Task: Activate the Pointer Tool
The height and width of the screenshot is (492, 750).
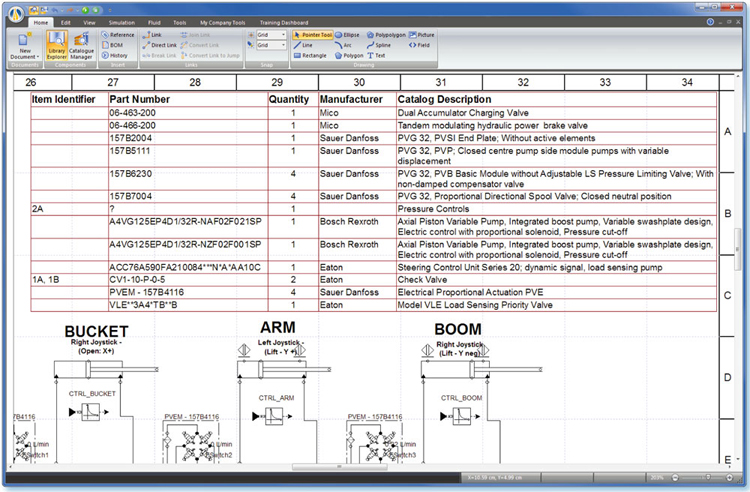Action: pyautogui.click(x=312, y=35)
